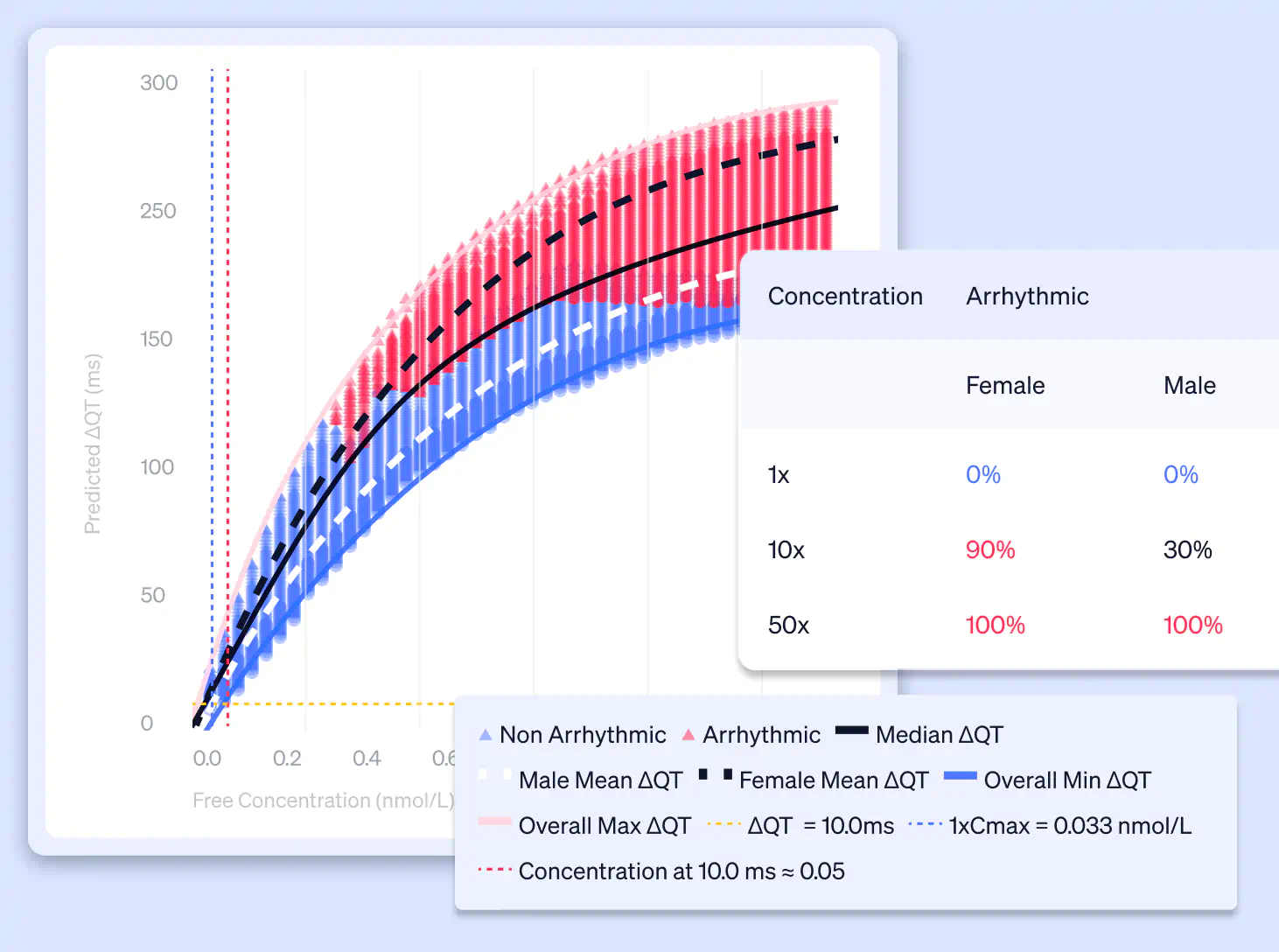The image size is (1279, 952).
Task: Click the Male subheader in table
Action: (1189, 386)
